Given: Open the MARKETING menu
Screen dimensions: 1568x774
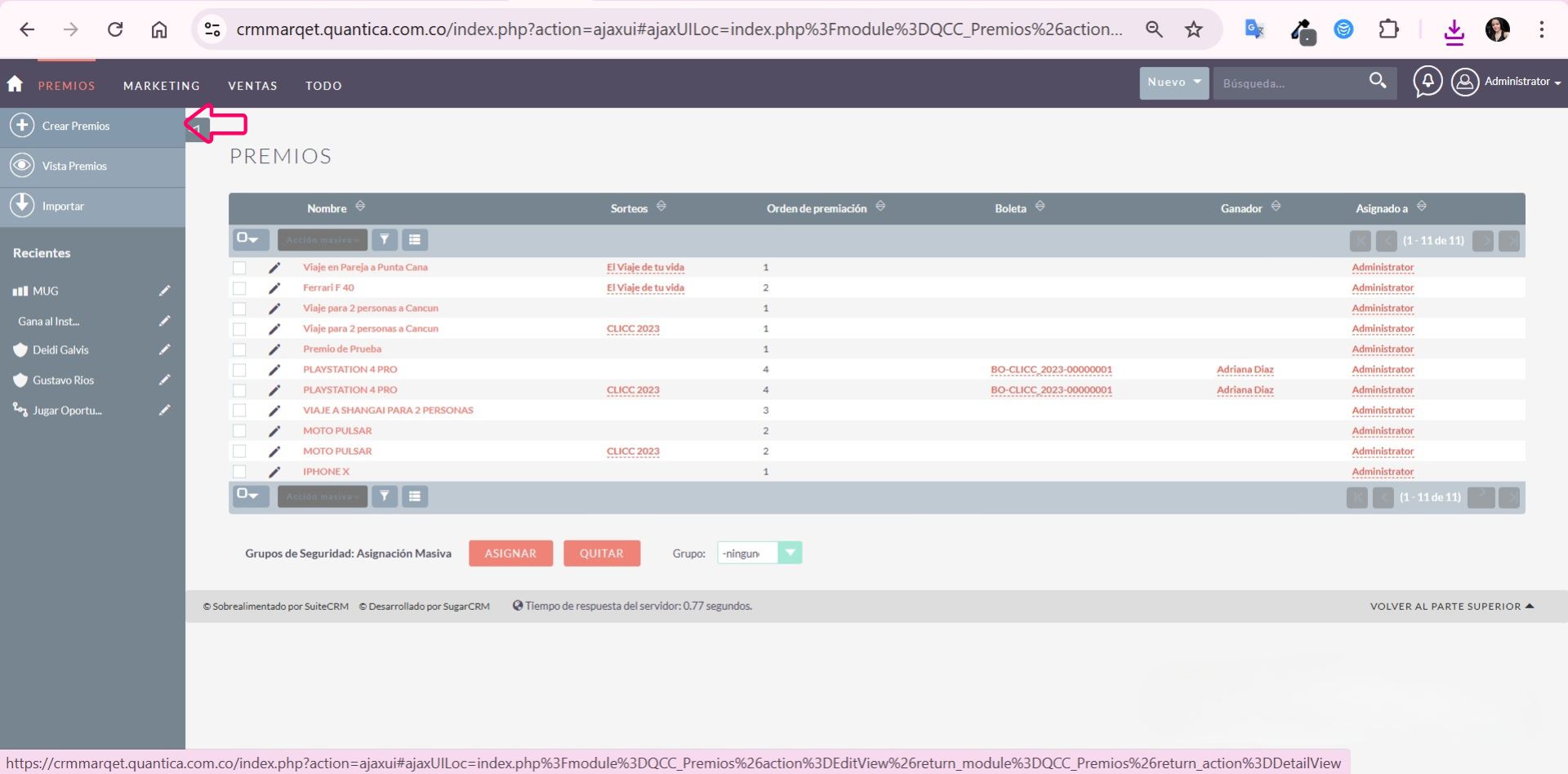Looking at the screenshot, I should click(161, 86).
